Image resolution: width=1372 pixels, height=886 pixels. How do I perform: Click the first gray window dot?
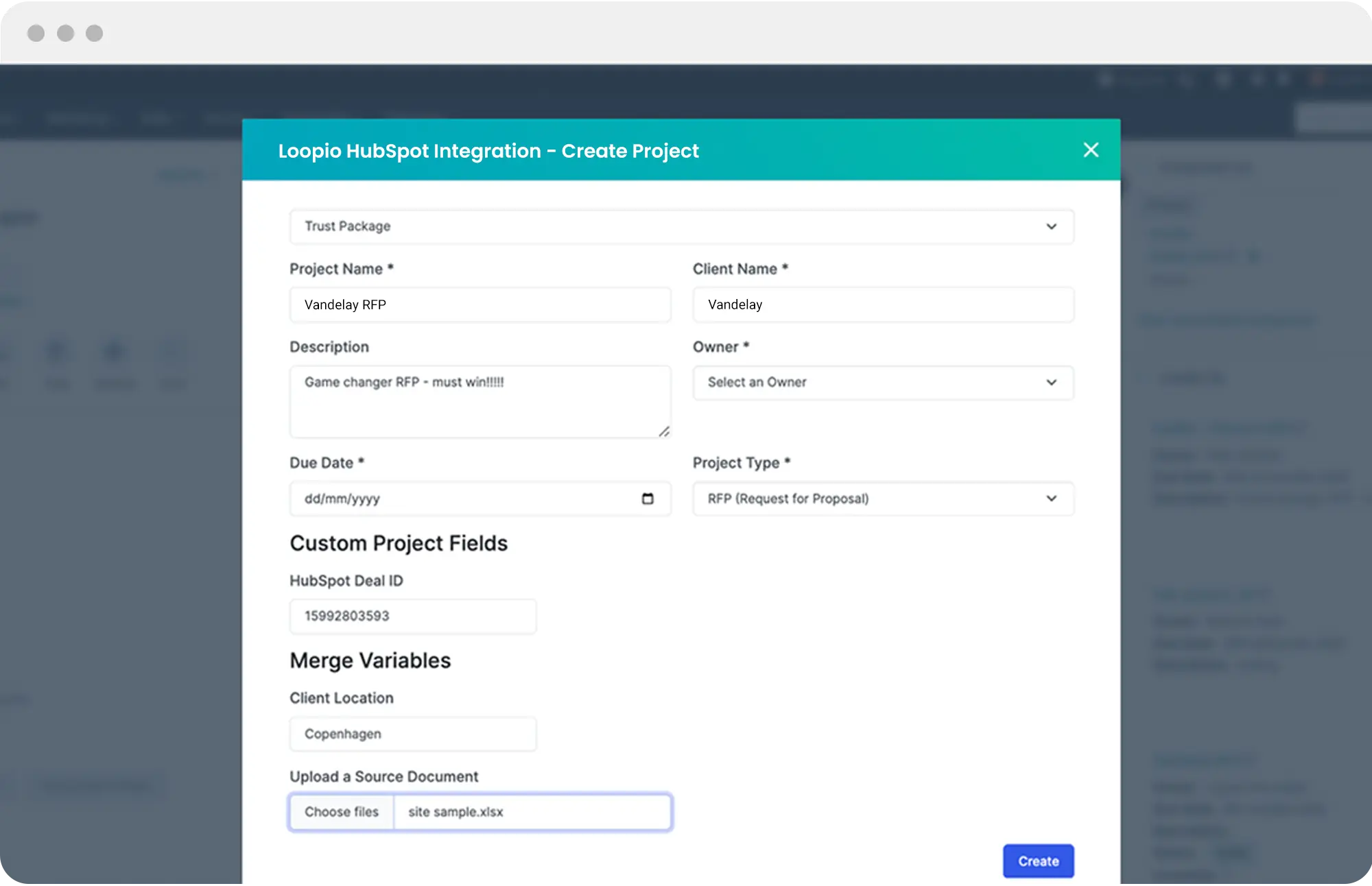point(36,33)
